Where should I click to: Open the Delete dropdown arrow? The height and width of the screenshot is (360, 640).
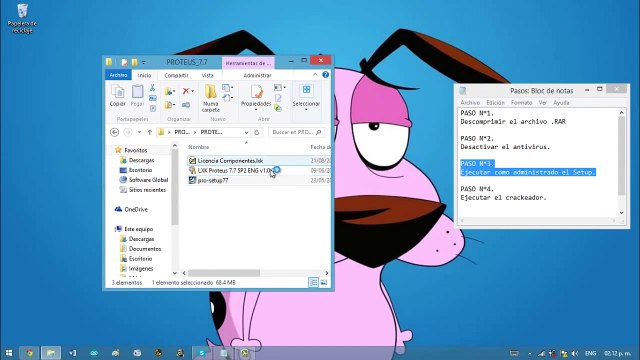pos(193,91)
